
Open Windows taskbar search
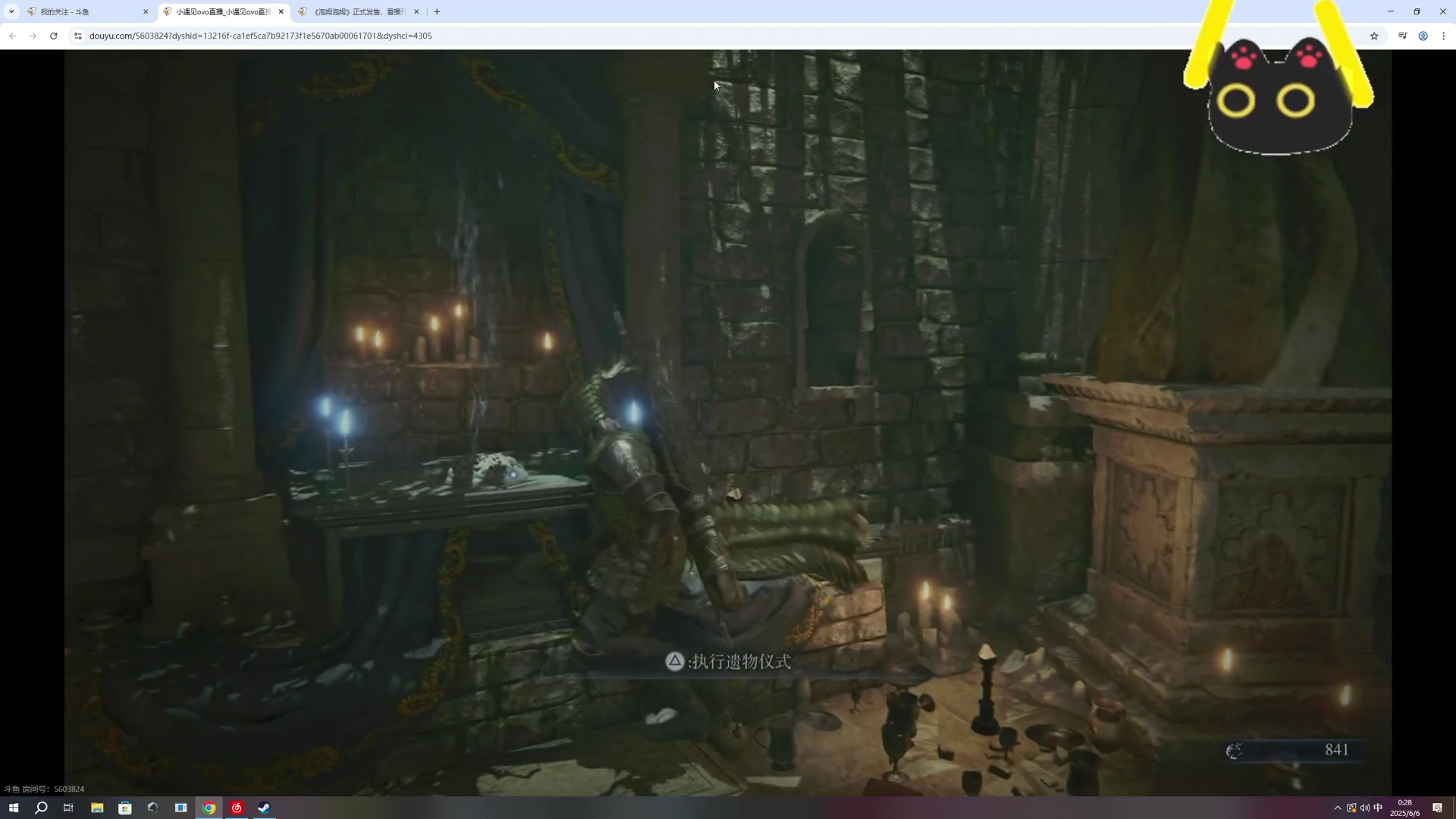[x=41, y=808]
